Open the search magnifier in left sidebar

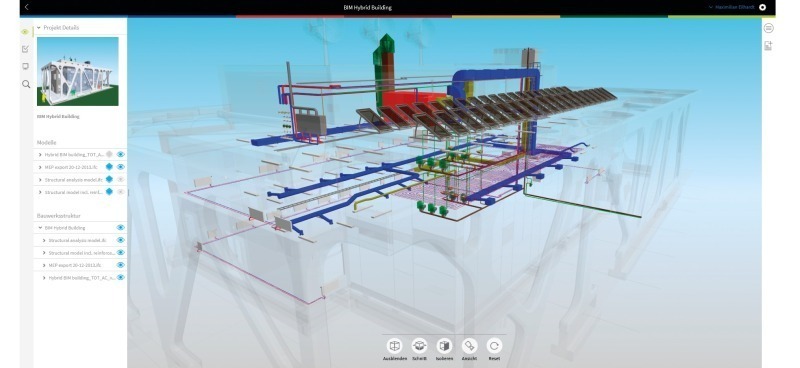click(x=26, y=84)
